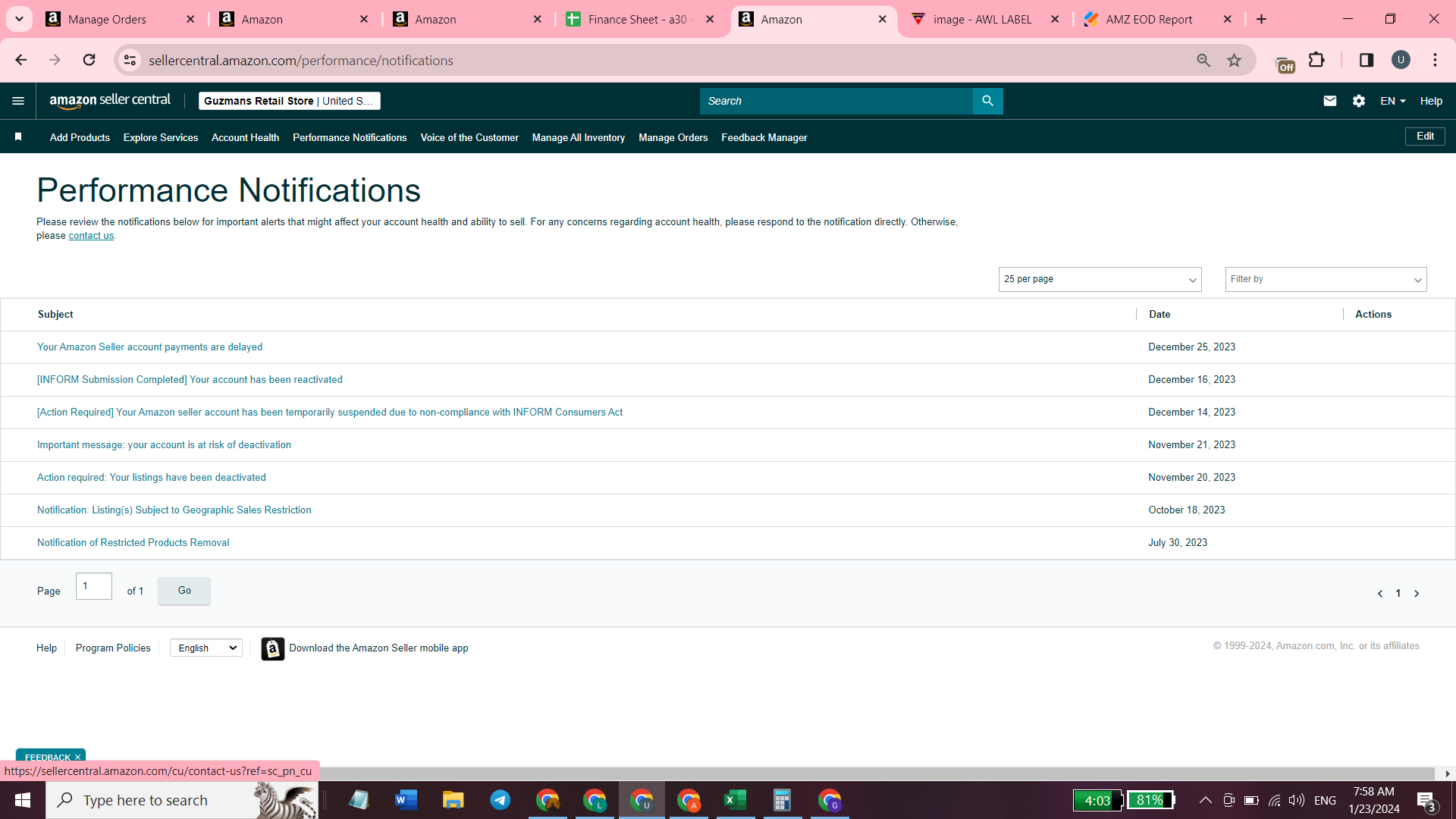Open the tab search dropdown arrow
Image resolution: width=1456 pixels, height=819 pixels.
point(19,19)
